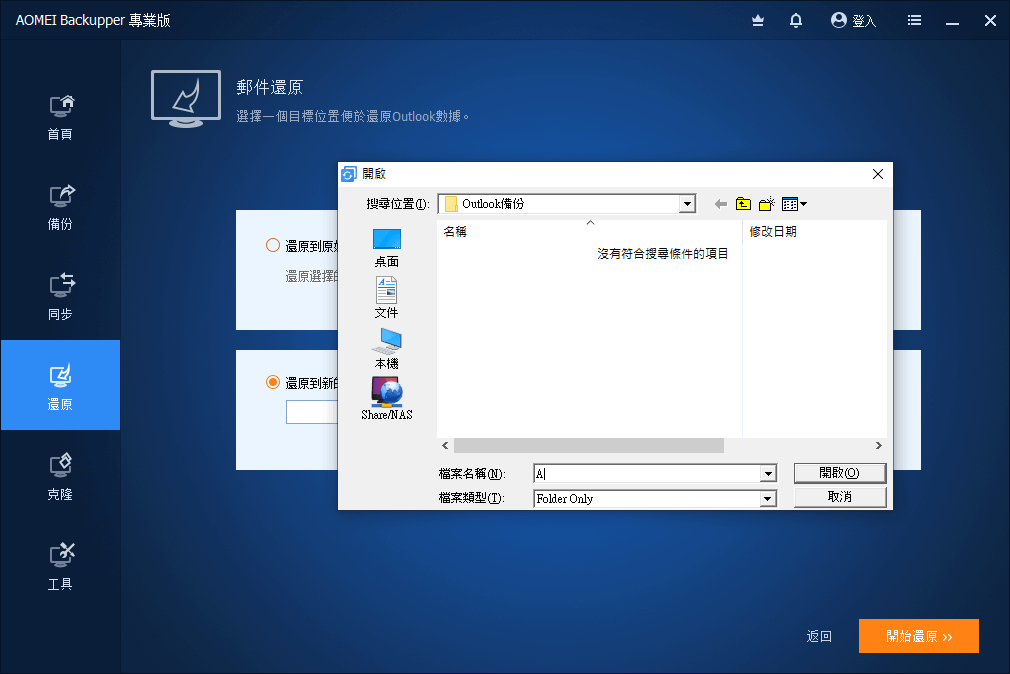The height and width of the screenshot is (674, 1010).
Task: Click the 登入 account login icon
Action: coord(853,21)
